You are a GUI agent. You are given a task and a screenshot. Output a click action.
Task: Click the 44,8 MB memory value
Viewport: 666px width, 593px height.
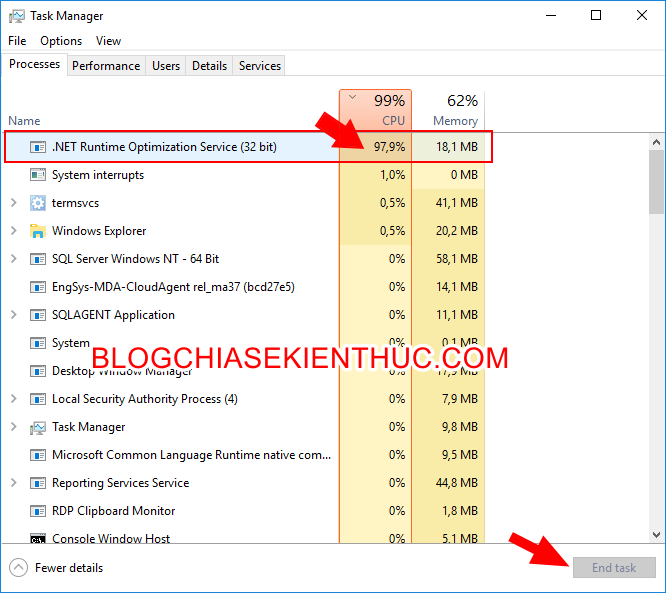point(457,483)
